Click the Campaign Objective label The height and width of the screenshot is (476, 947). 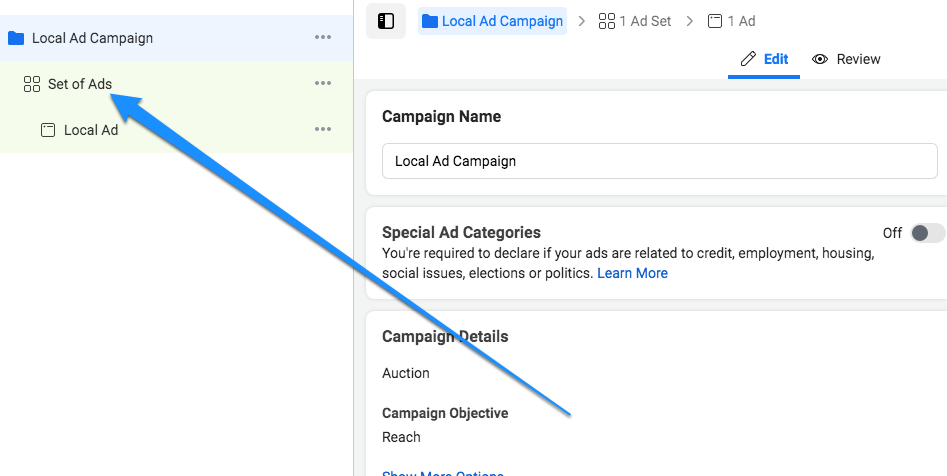pyautogui.click(x=445, y=413)
